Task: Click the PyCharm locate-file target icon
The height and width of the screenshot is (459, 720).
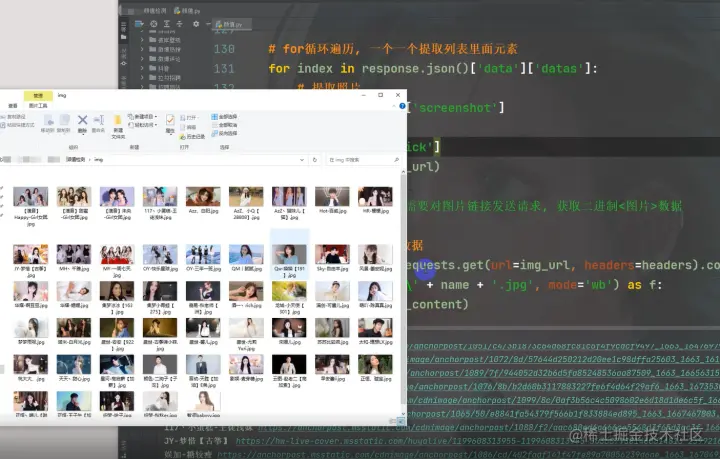Action: click(x=154, y=24)
